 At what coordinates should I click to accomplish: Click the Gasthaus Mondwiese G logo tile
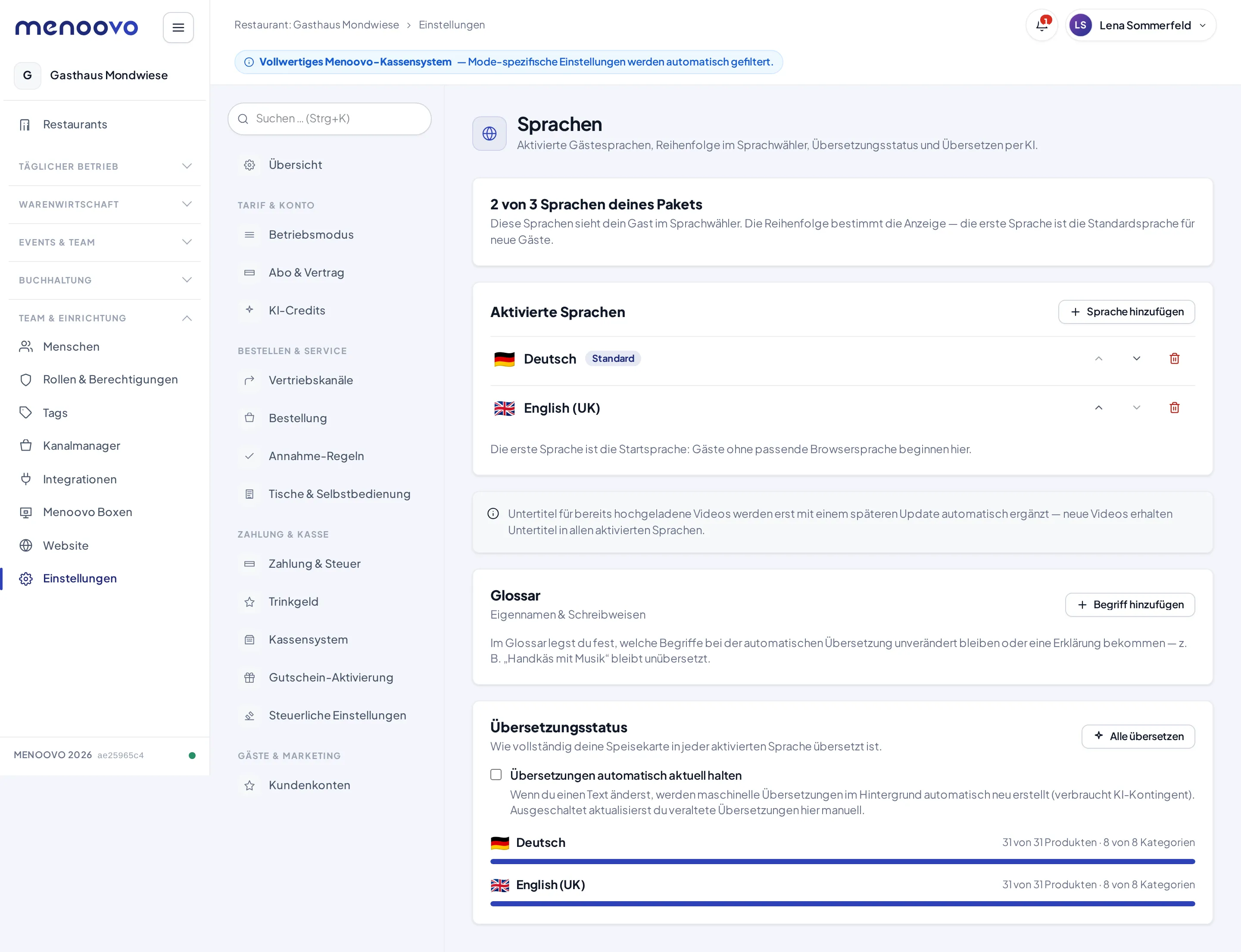pos(27,75)
